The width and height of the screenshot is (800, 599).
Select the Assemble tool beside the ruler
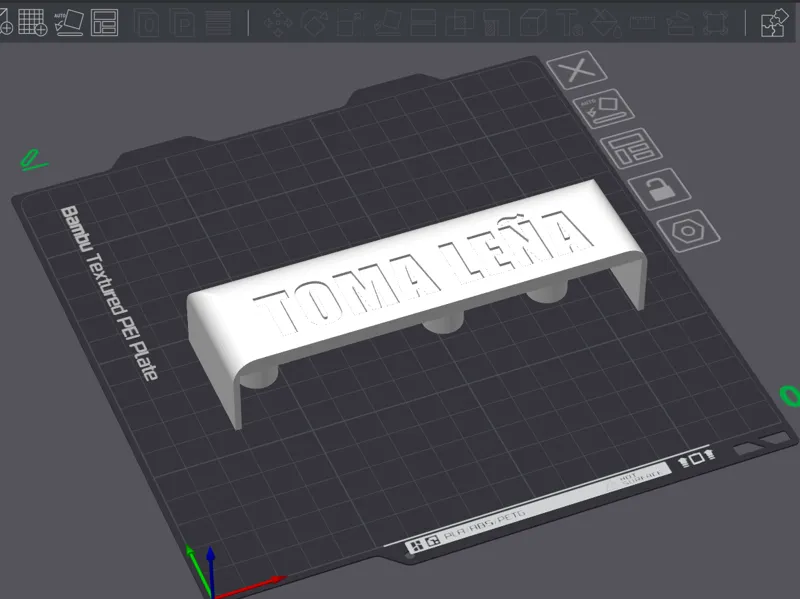[680, 23]
